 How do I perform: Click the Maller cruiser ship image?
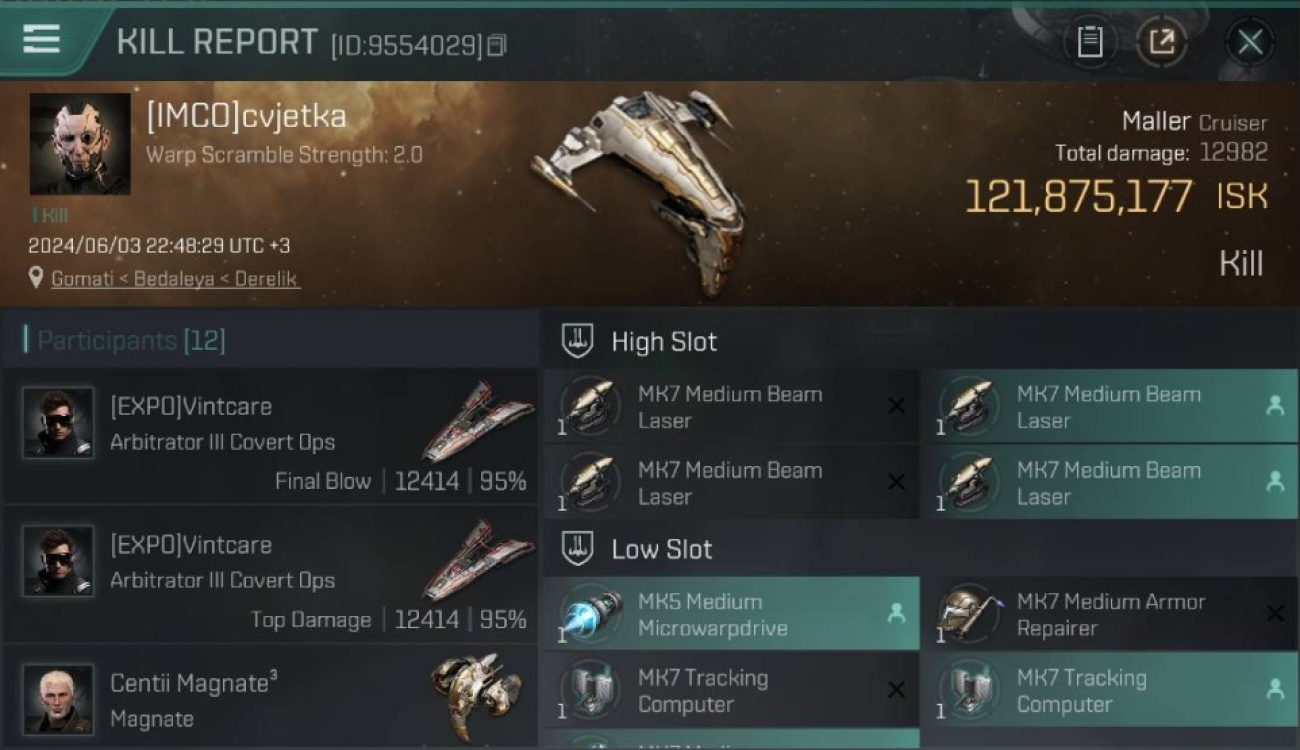click(x=640, y=190)
